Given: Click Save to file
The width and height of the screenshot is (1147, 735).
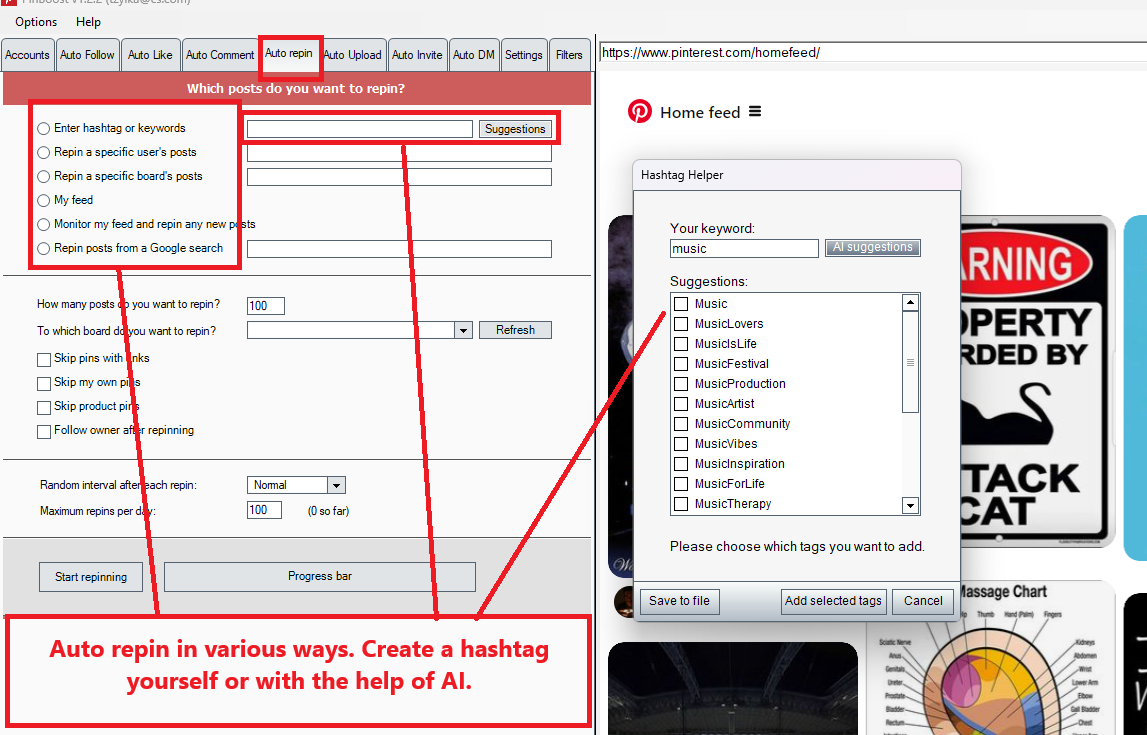Looking at the screenshot, I should point(679,600).
